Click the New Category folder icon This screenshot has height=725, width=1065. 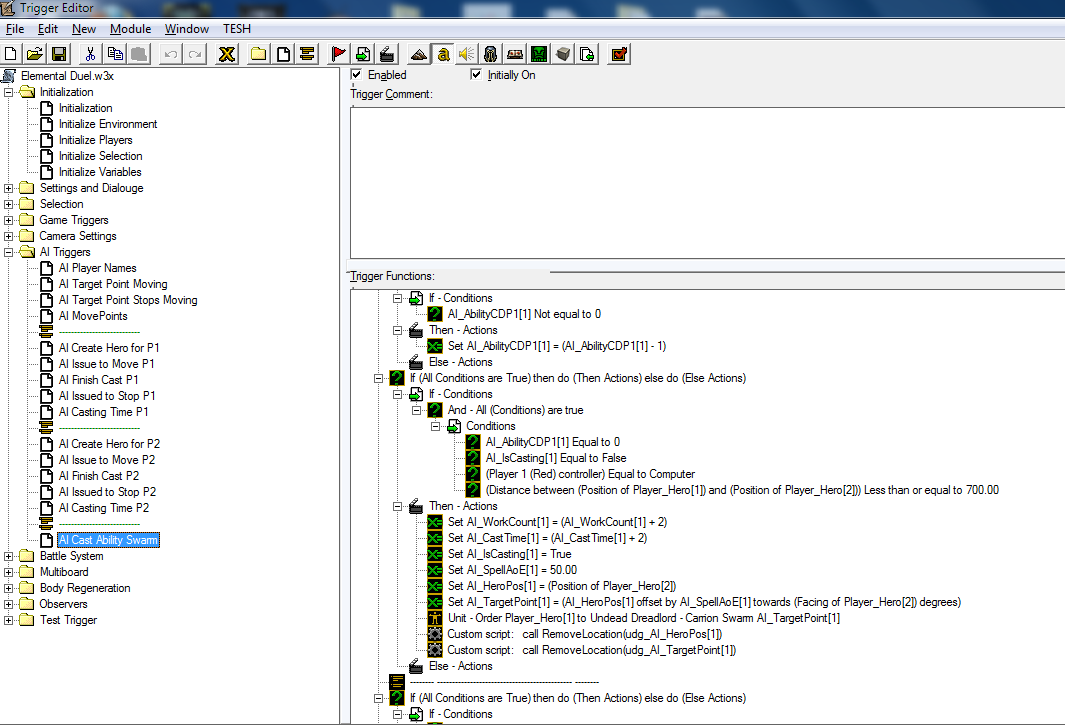258,54
